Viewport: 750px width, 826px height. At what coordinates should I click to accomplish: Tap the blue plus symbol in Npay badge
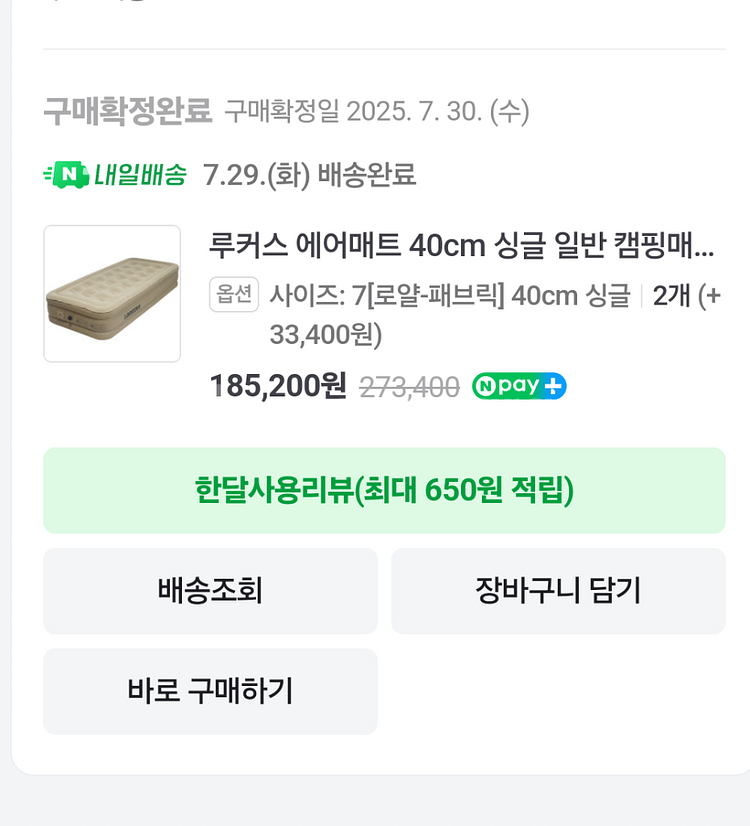pyautogui.click(x=554, y=386)
